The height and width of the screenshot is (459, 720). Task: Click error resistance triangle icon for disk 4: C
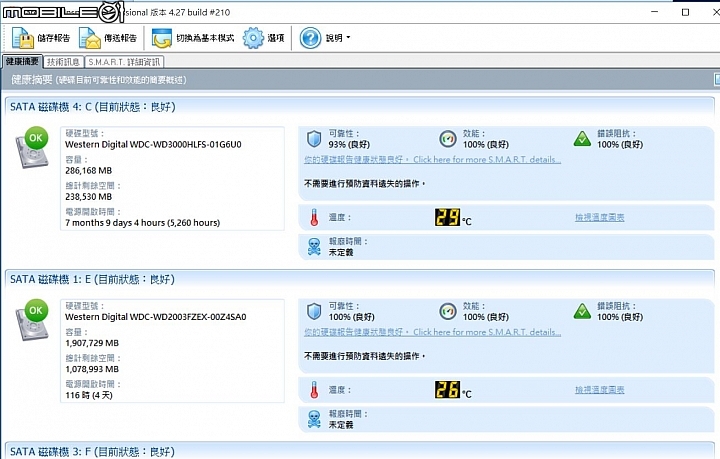pyautogui.click(x=582, y=139)
